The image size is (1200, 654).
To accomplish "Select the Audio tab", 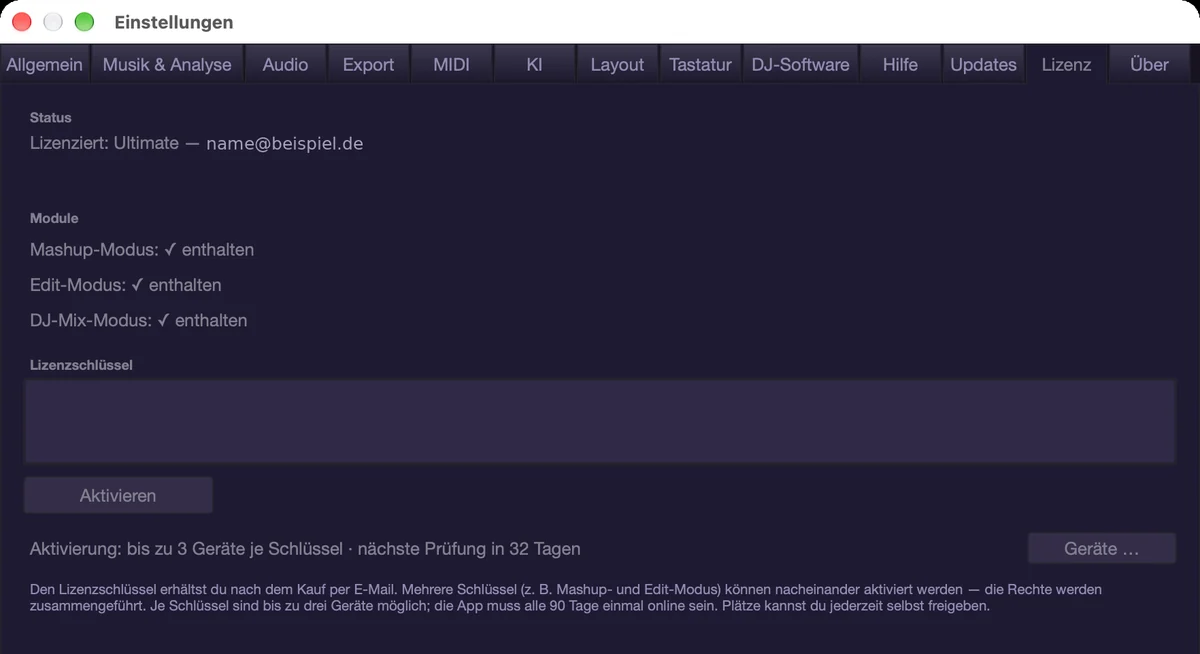I will coord(285,64).
